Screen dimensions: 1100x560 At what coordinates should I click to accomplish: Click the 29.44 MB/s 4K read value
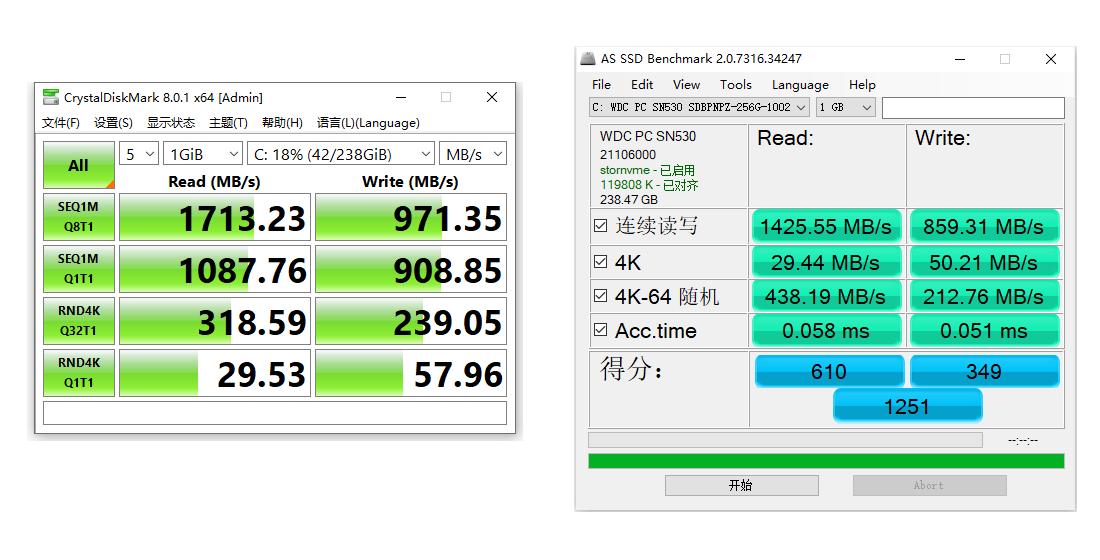coord(826,262)
